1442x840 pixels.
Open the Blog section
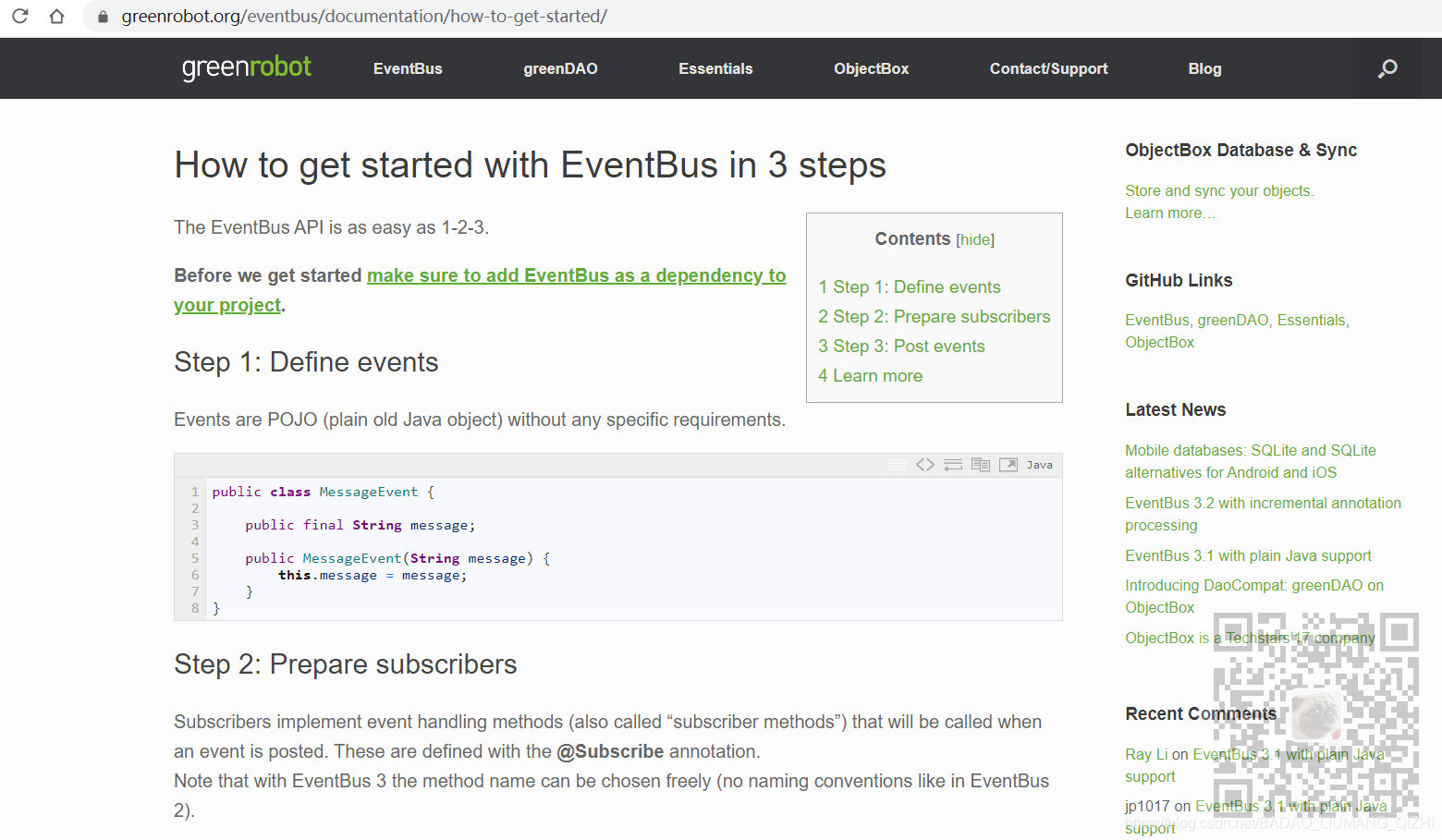pyautogui.click(x=1204, y=67)
